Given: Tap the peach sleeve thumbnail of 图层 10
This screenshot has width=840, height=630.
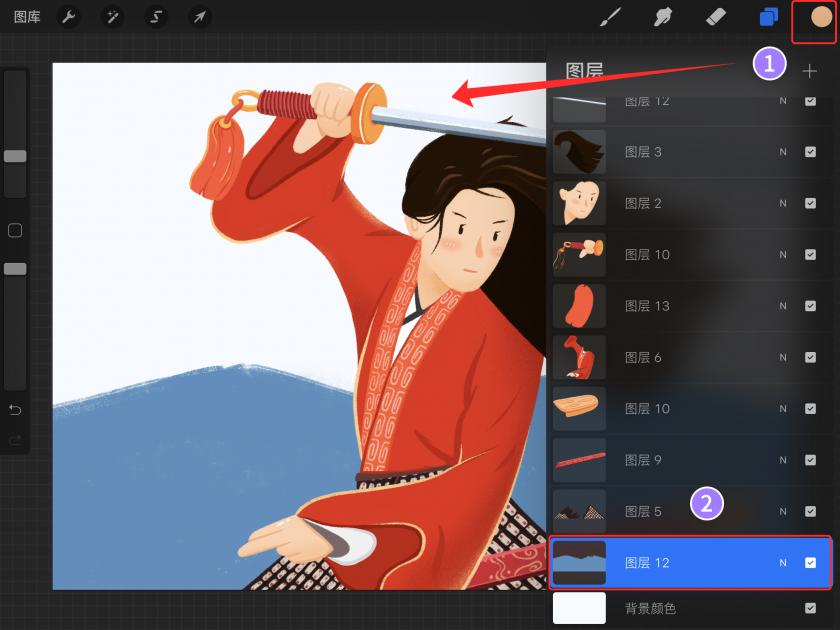Looking at the screenshot, I should click(x=579, y=409).
